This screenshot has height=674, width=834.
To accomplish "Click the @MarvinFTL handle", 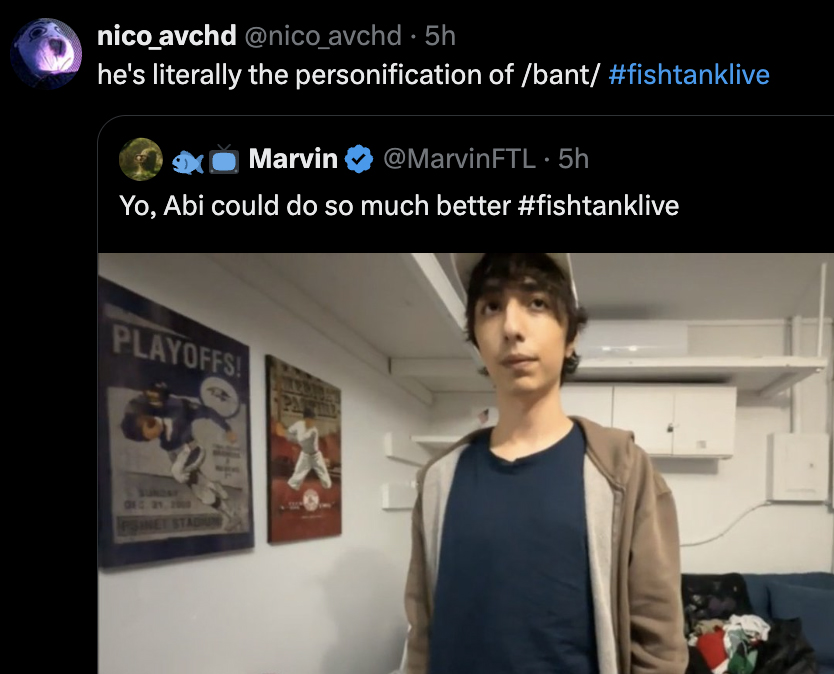I will click(459, 159).
